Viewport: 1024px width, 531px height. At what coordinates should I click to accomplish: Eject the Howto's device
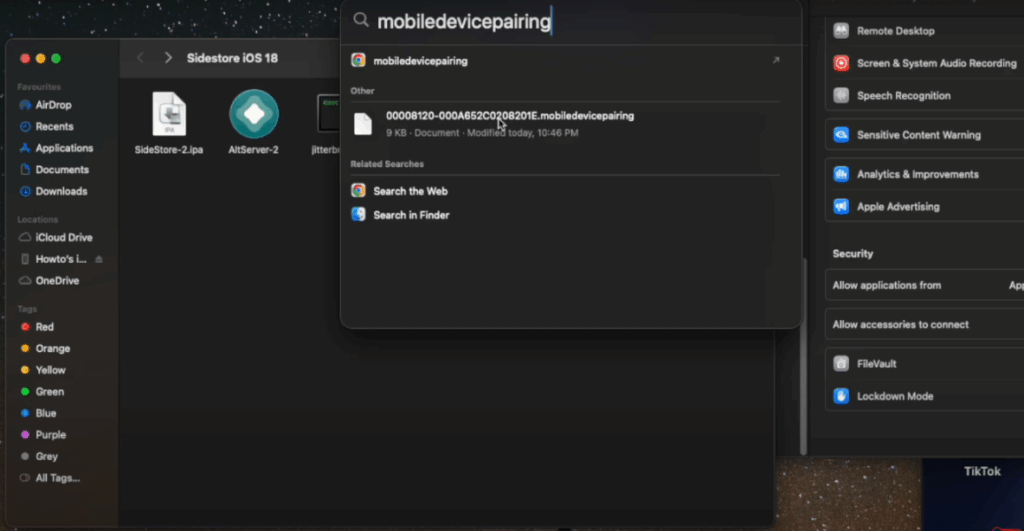tap(99, 259)
